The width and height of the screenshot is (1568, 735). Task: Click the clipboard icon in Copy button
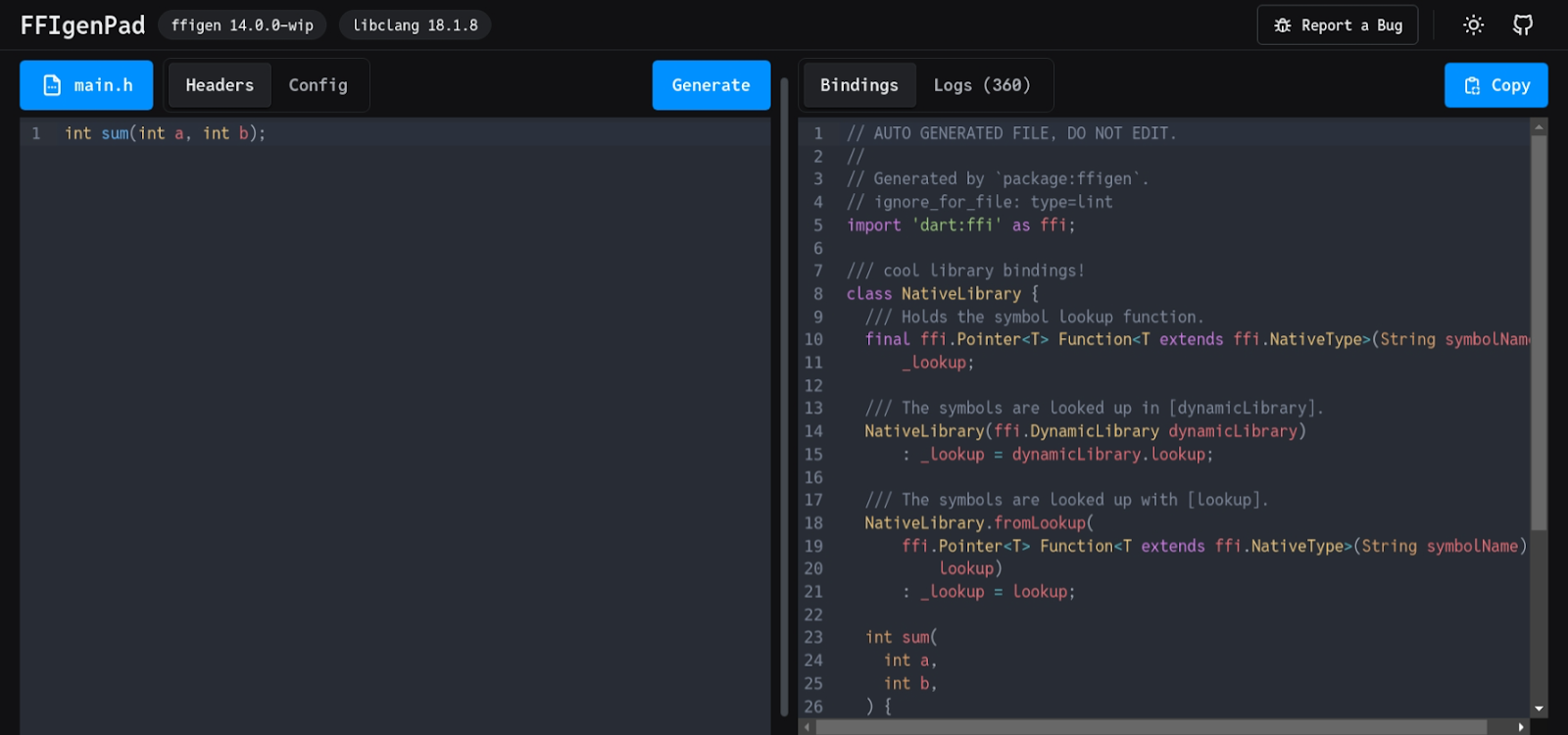click(x=1471, y=86)
